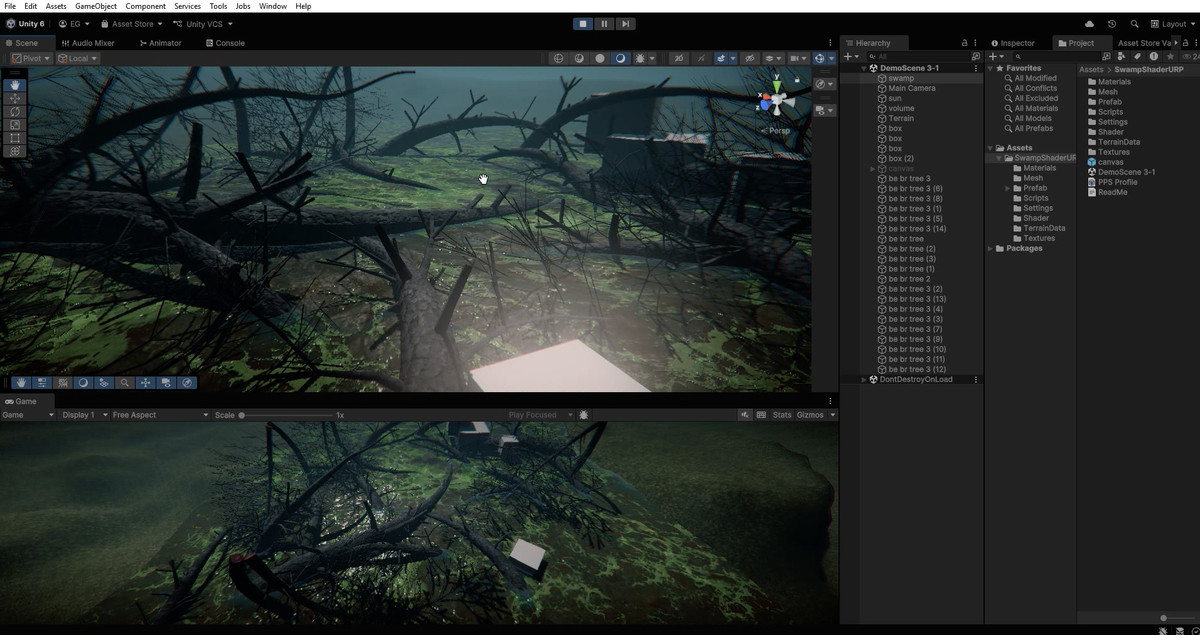The image size is (1200, 635).
Task: Click the global search magnifier icon
Action: pos(1134,24)
